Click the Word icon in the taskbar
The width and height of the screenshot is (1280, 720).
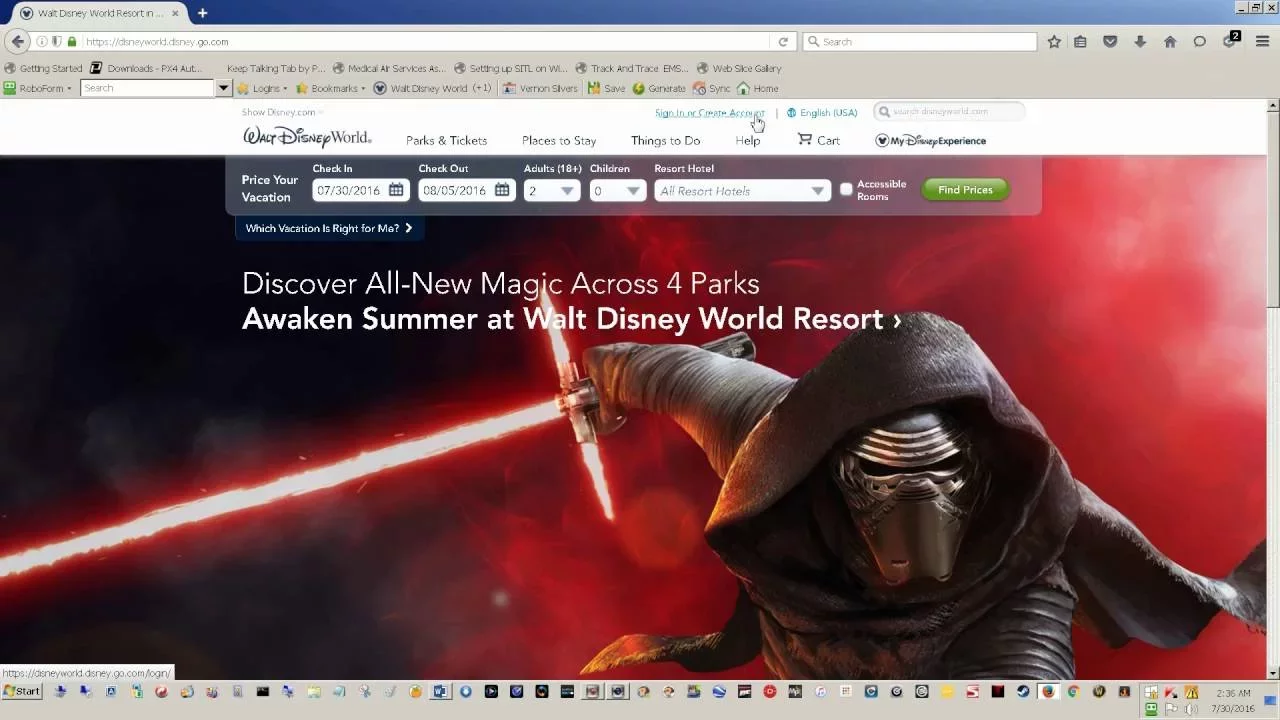pos(440,691)
